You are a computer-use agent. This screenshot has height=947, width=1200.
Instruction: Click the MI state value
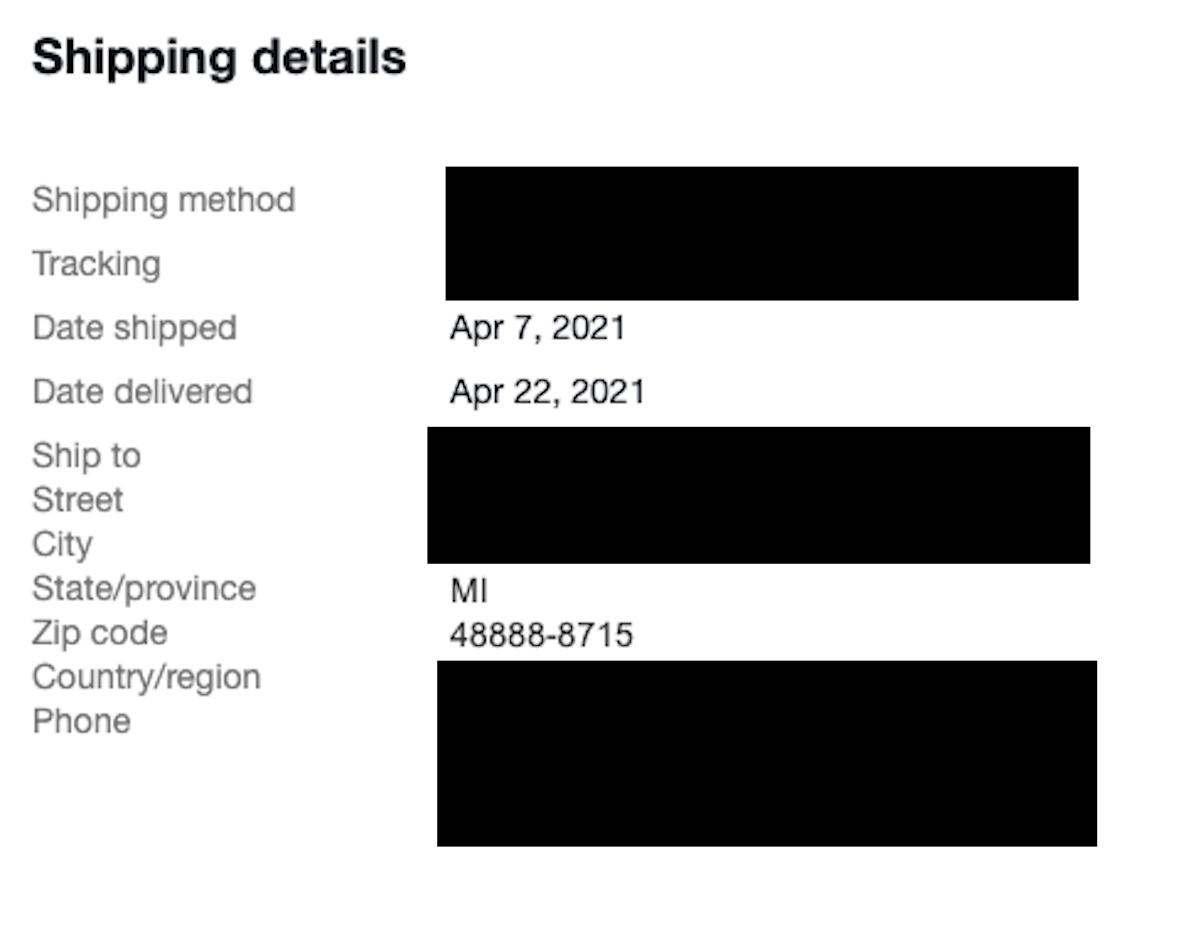point(469,591)
